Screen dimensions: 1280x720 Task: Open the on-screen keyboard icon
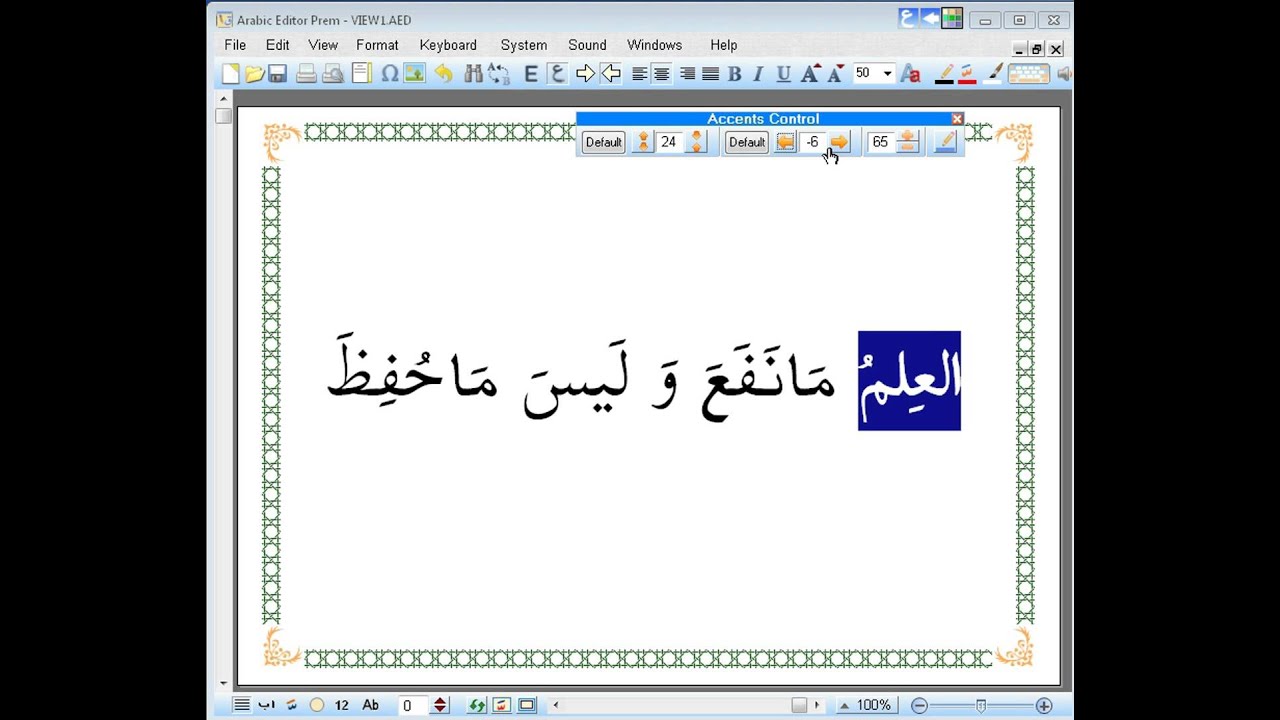[1028, 73]
